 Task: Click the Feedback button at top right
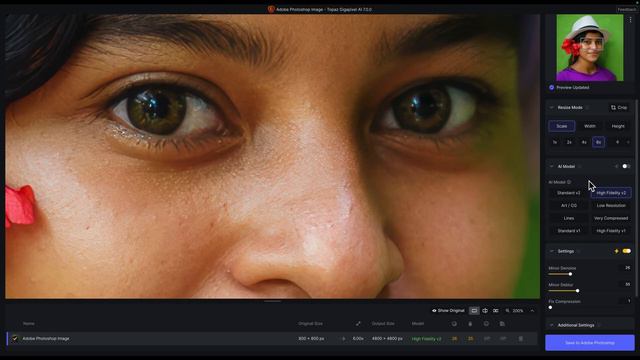(627, 9)
